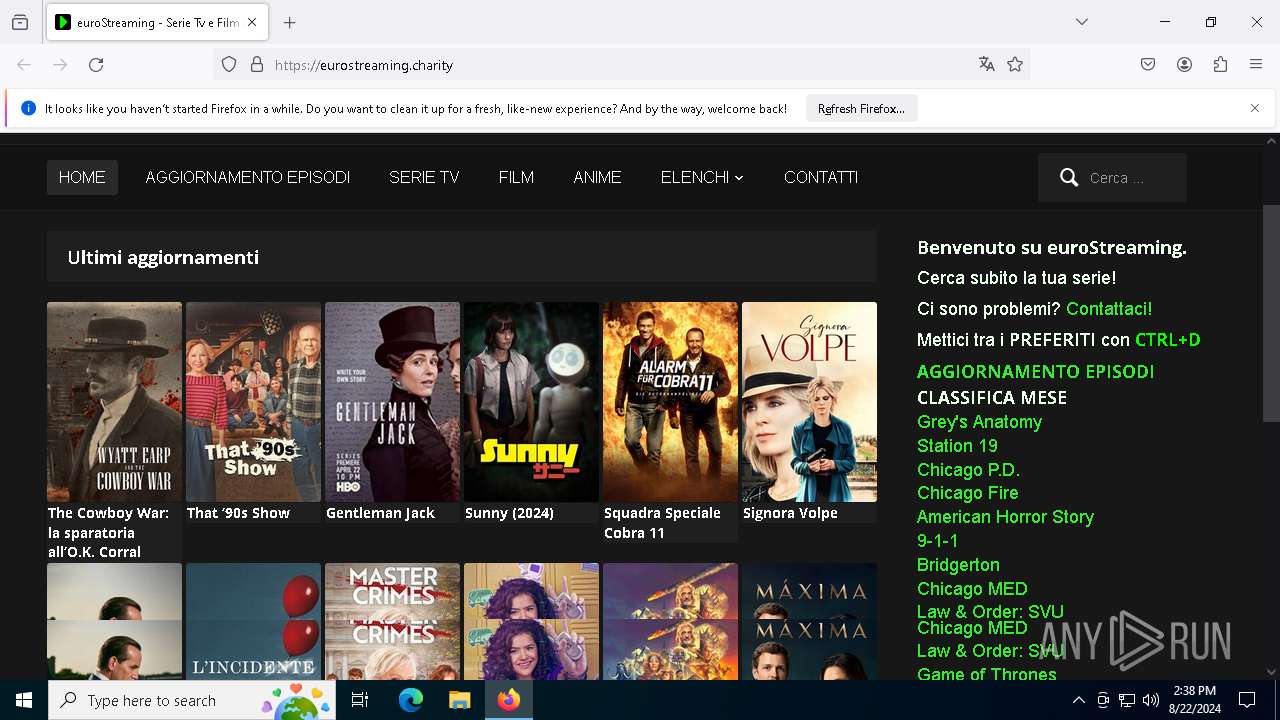The width and height of the screenshot is (1280, 720).
Task: Click the Contattaci! link
Action: (x=1109, y=309)
